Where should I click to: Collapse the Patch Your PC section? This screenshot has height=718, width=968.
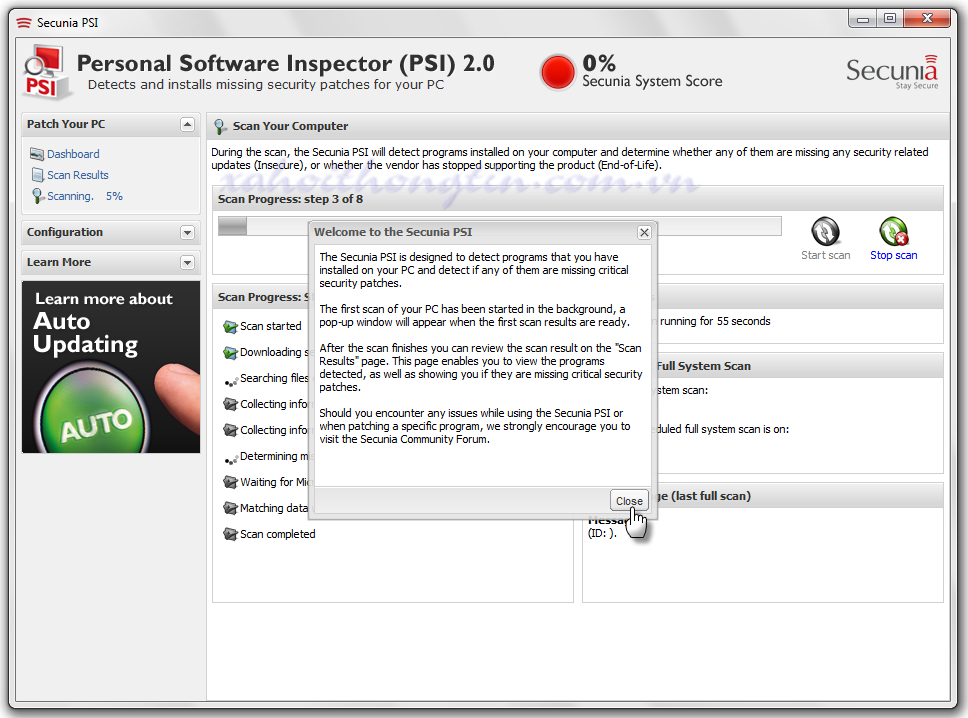[x=188, y=125]
